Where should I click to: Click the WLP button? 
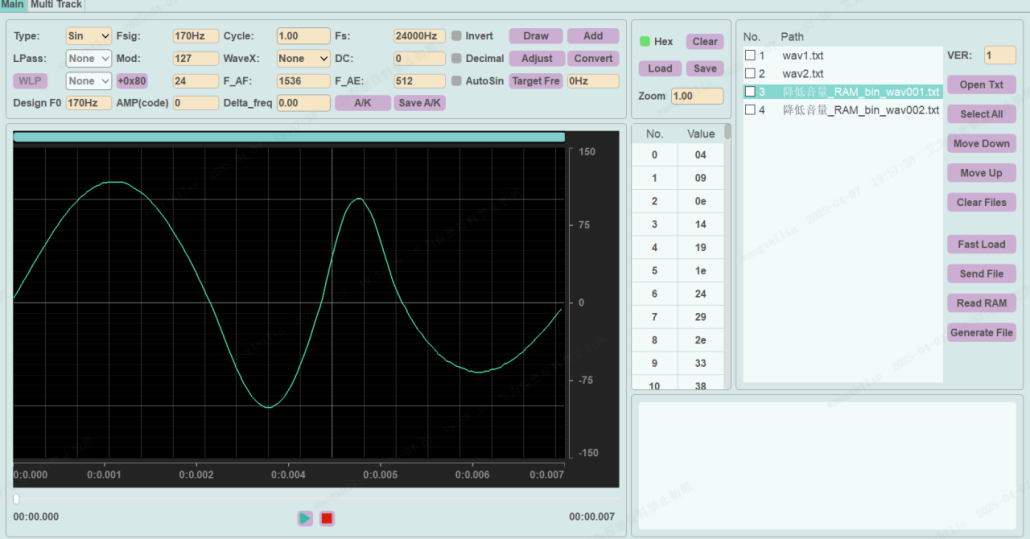click(x=30, y=81)
